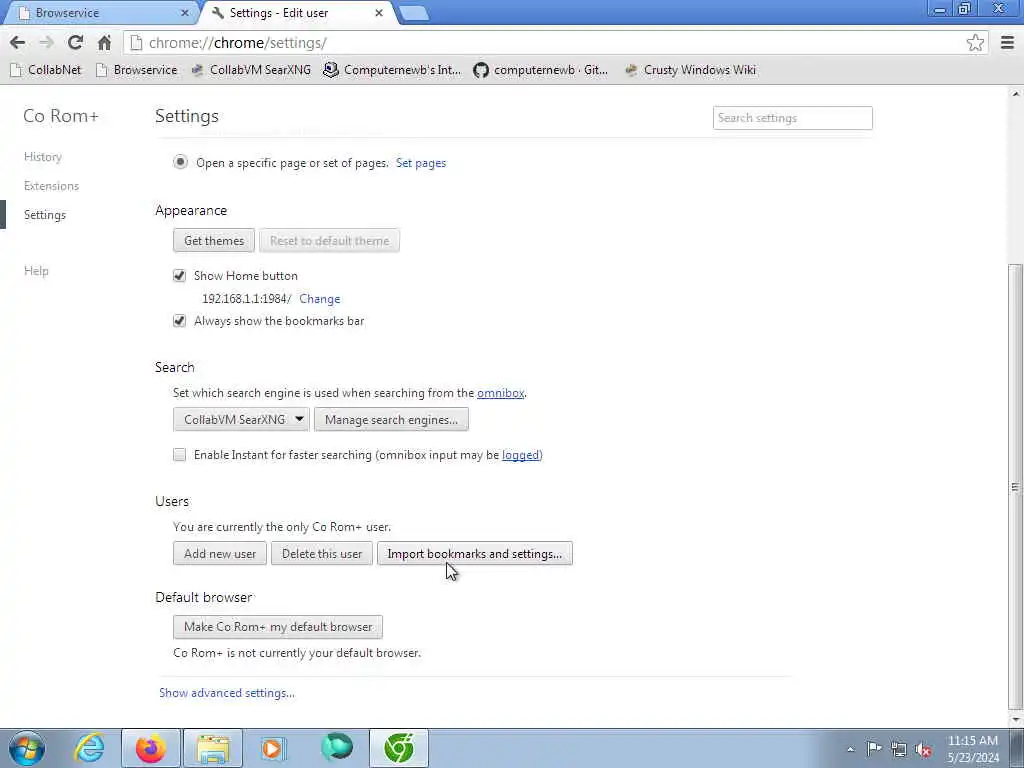
Task: Click Make Co Rom+ my default browser
Action: [x=278, y=626]
